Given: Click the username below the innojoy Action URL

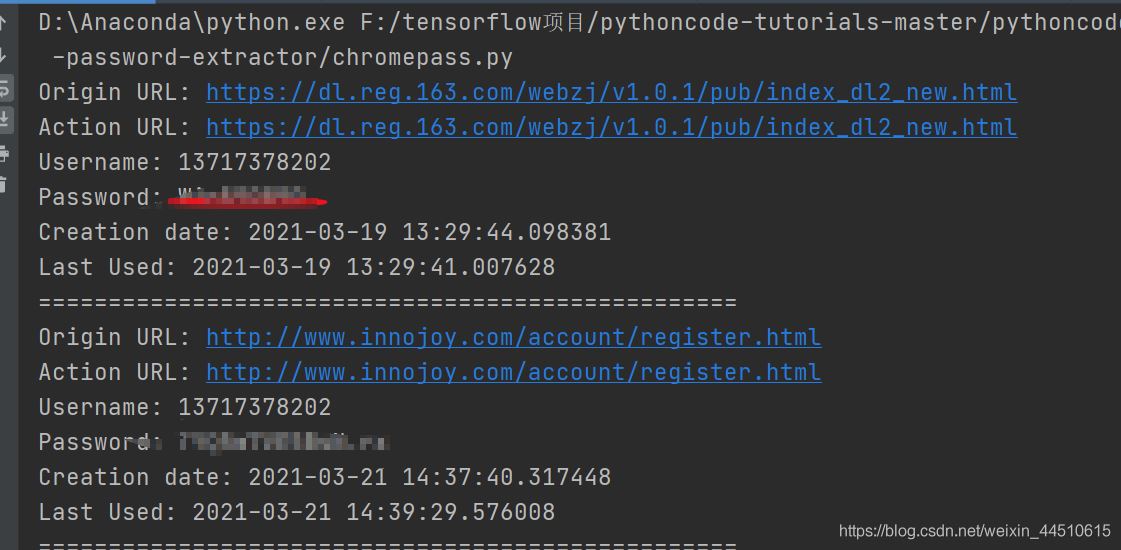Looking at the screenshot, I should click(254, 407).
